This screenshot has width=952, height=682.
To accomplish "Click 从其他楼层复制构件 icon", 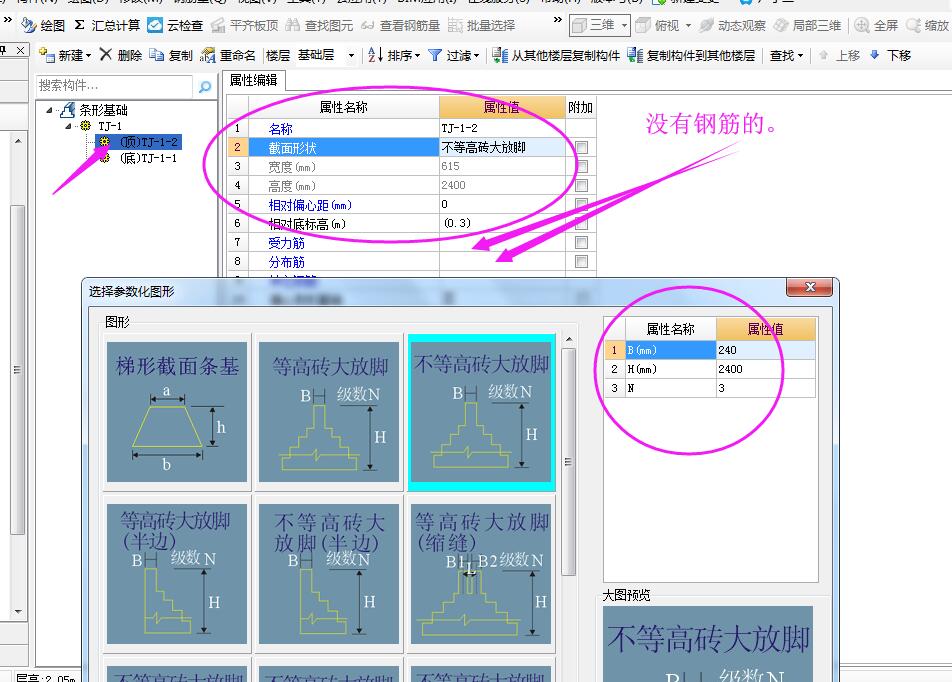I will [x=500, y=55].
